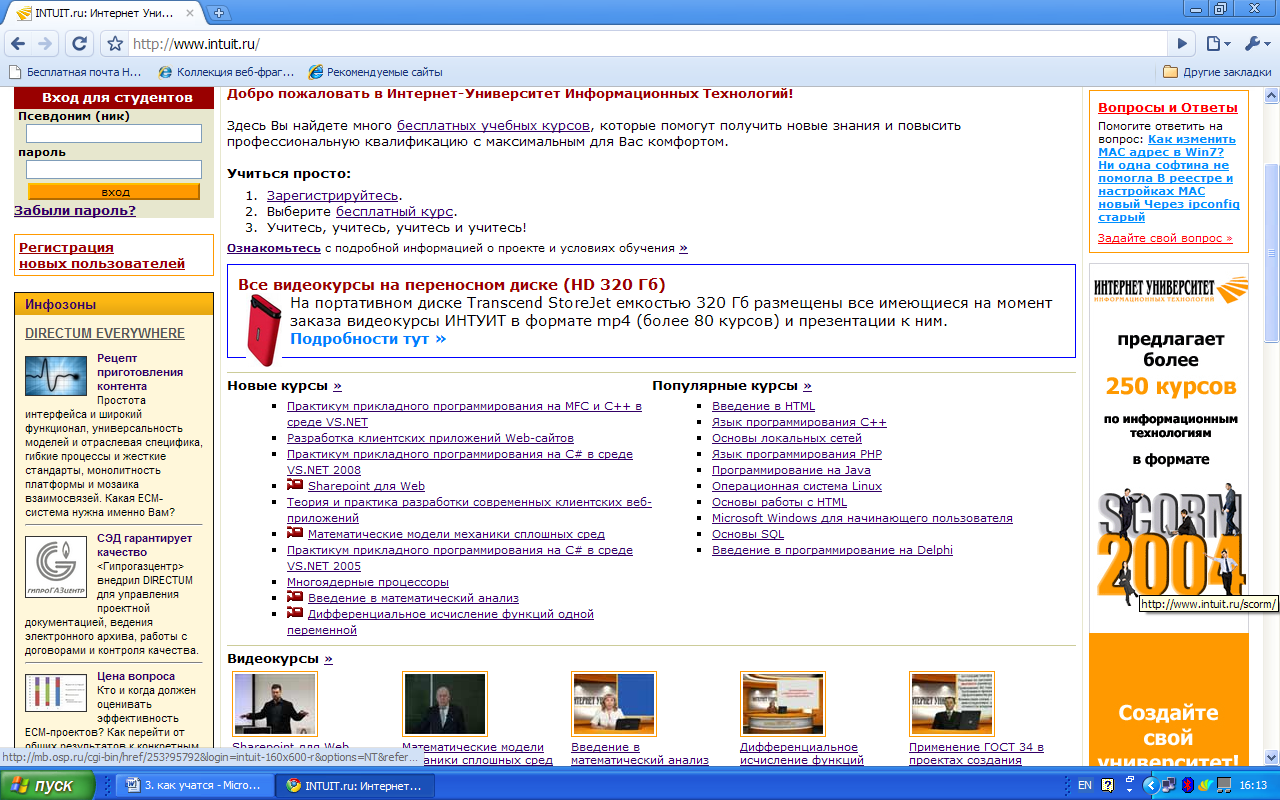Open бесплатных учебных курсов link
Screen dimensions: 1280x800
[x=493, y=125]
